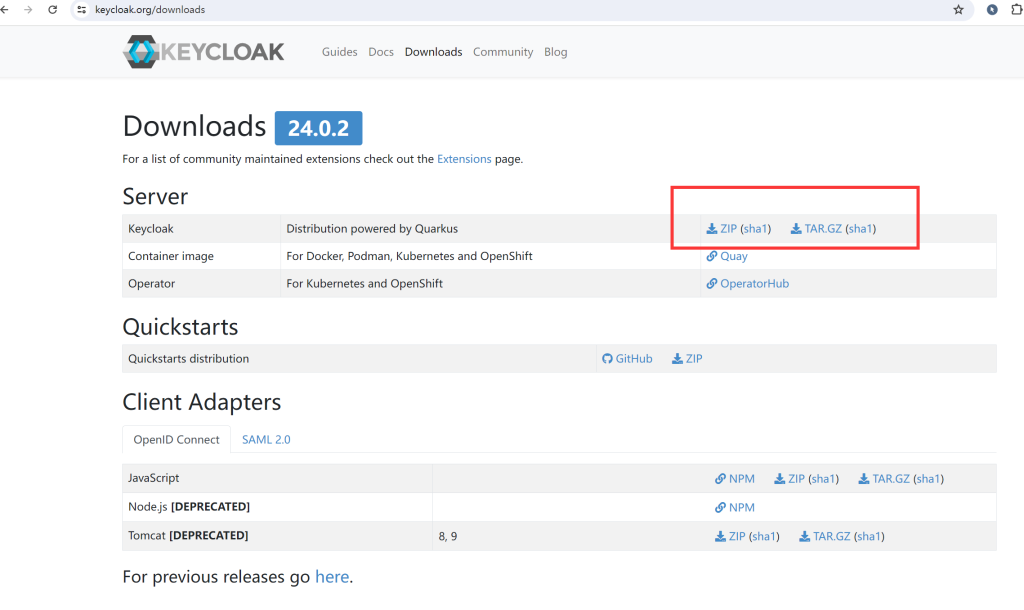Open the Quay container image link
This screenshot has width=1024, height=610.
(x=727, y=256)
